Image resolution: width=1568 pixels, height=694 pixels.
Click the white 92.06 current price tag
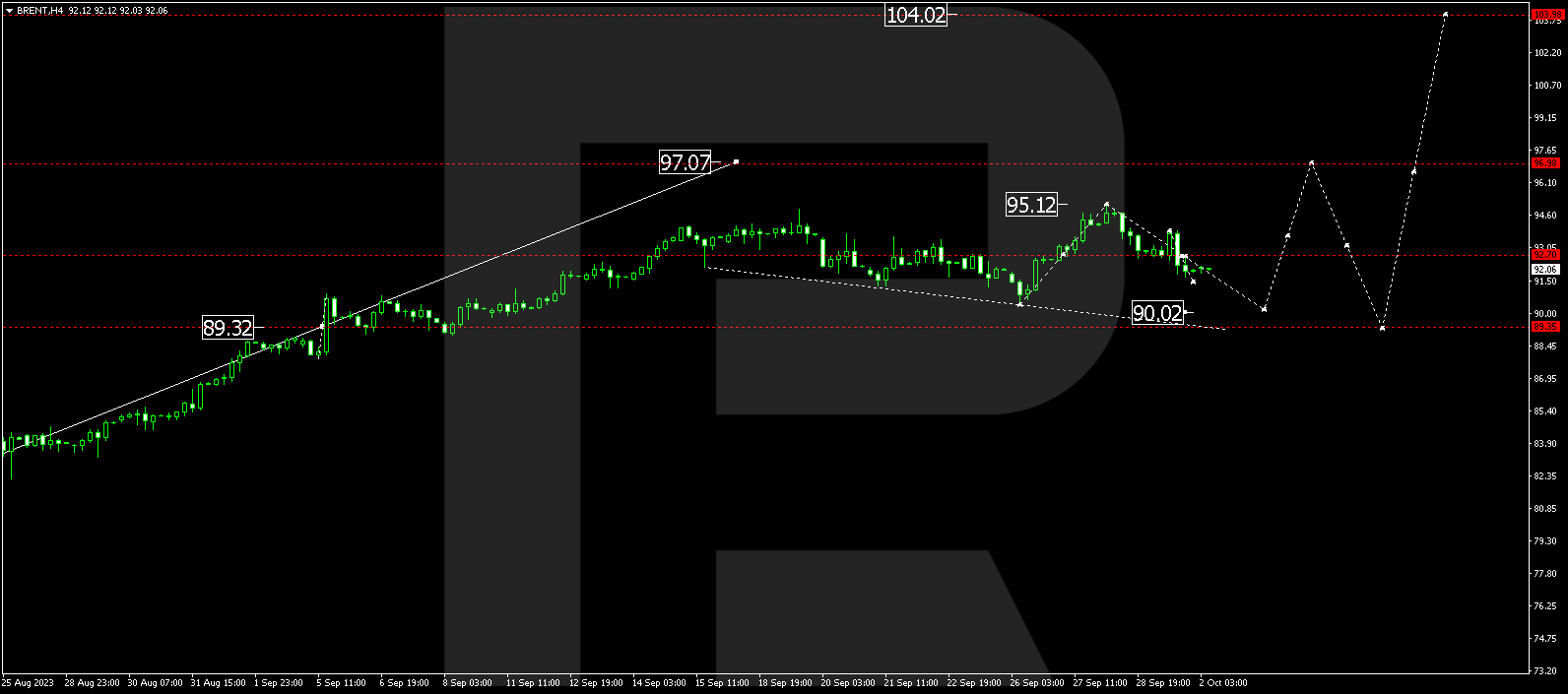pos(1545,269)
